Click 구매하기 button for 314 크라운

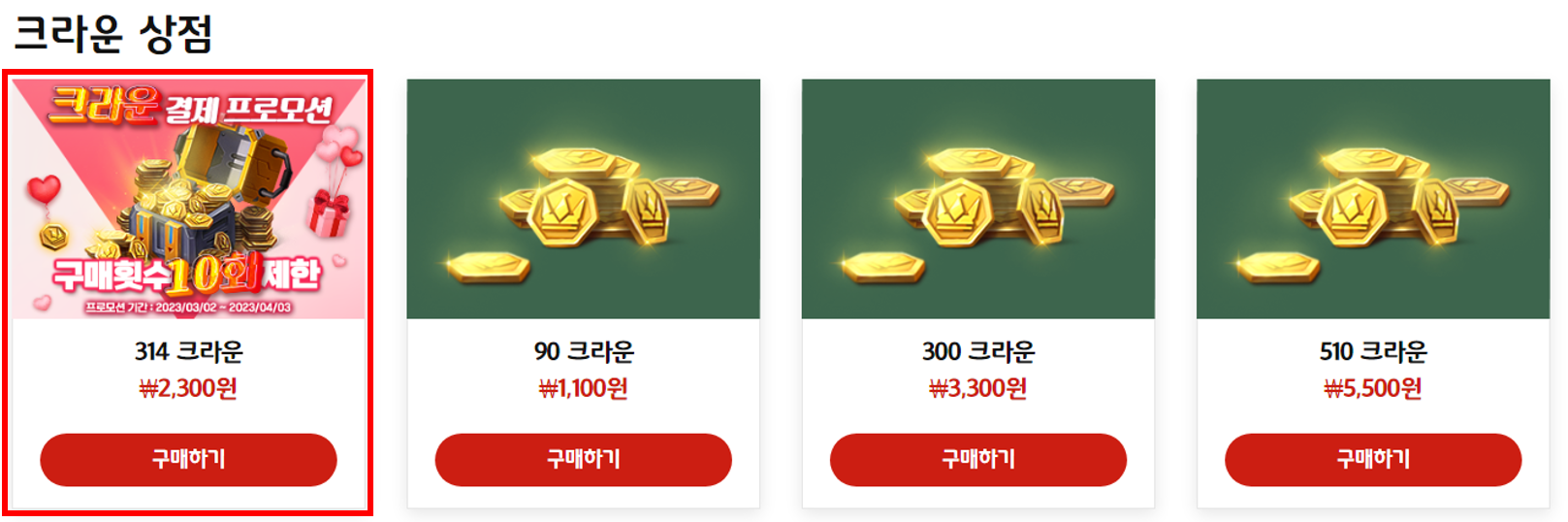click(x=188, y=459)
